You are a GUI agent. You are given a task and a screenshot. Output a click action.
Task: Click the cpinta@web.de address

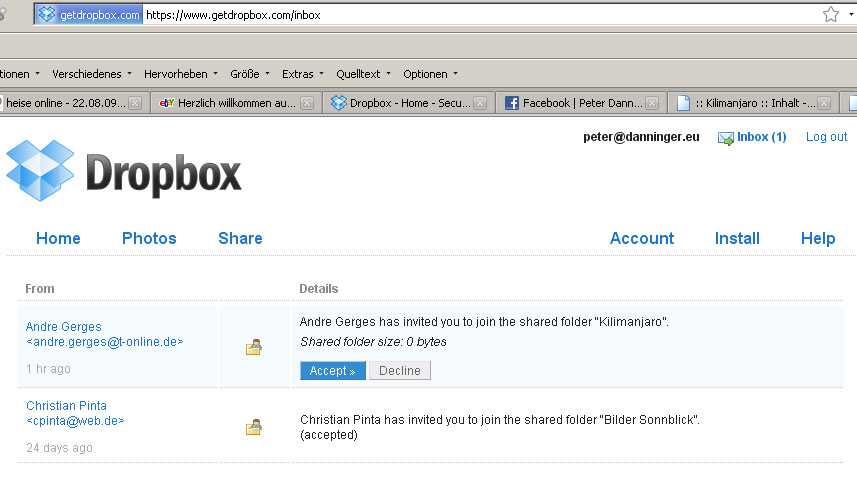coord(75,421)
